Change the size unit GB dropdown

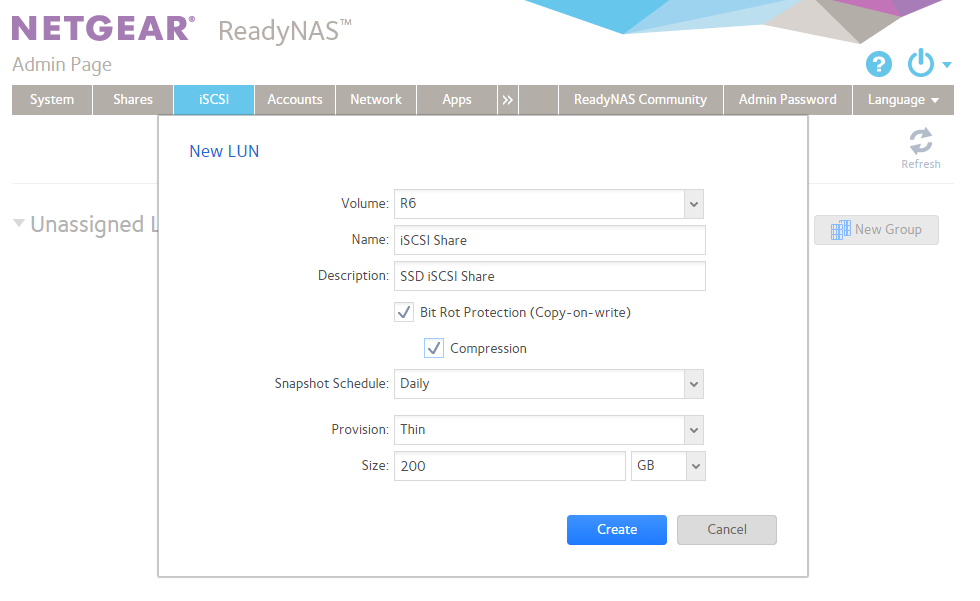668,466
